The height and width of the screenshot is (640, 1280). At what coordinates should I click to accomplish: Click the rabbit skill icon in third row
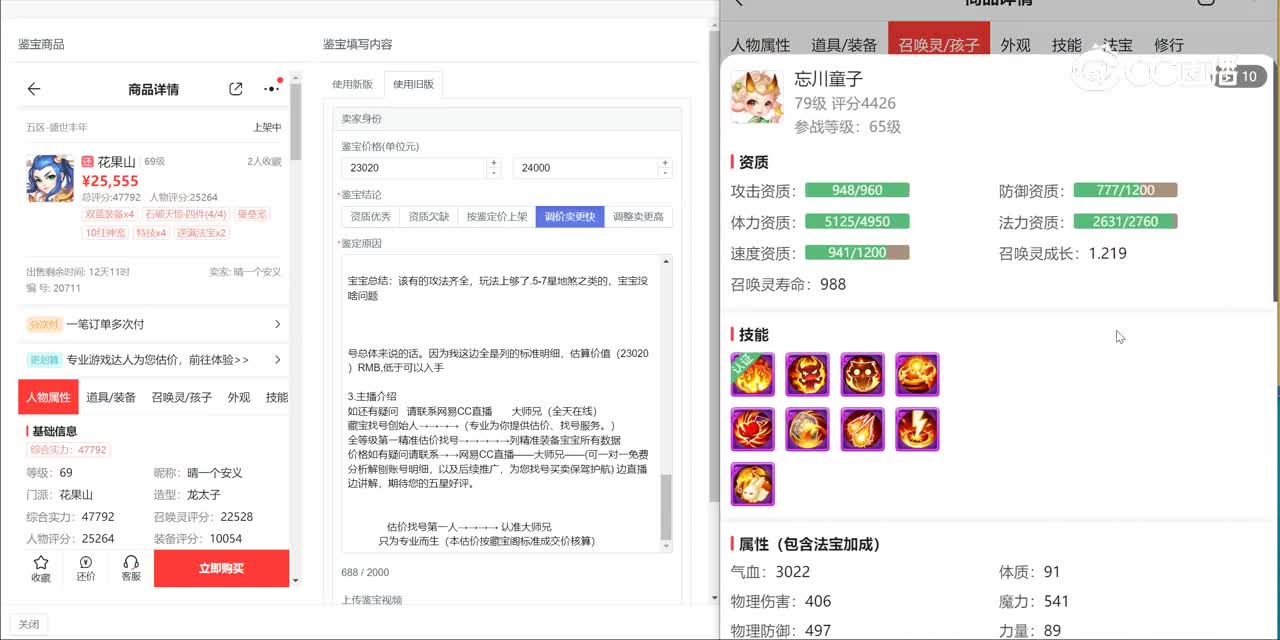pos(752,484)
